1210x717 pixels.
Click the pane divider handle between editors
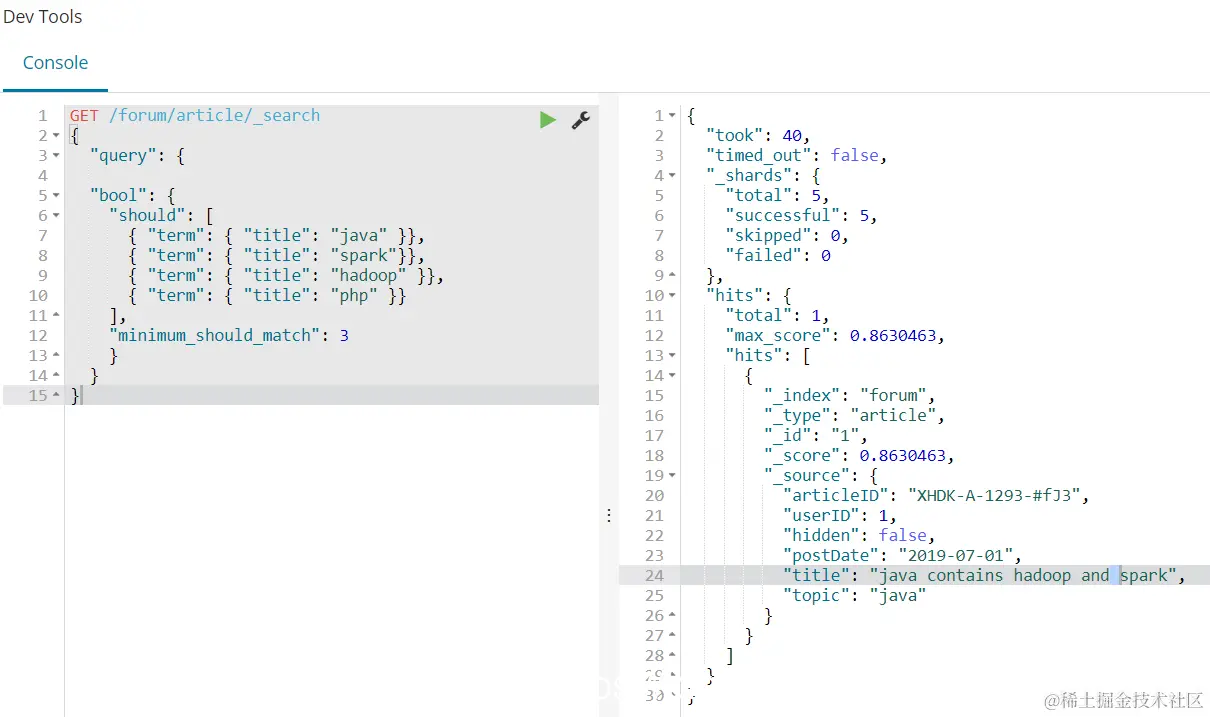click(609, 516)
